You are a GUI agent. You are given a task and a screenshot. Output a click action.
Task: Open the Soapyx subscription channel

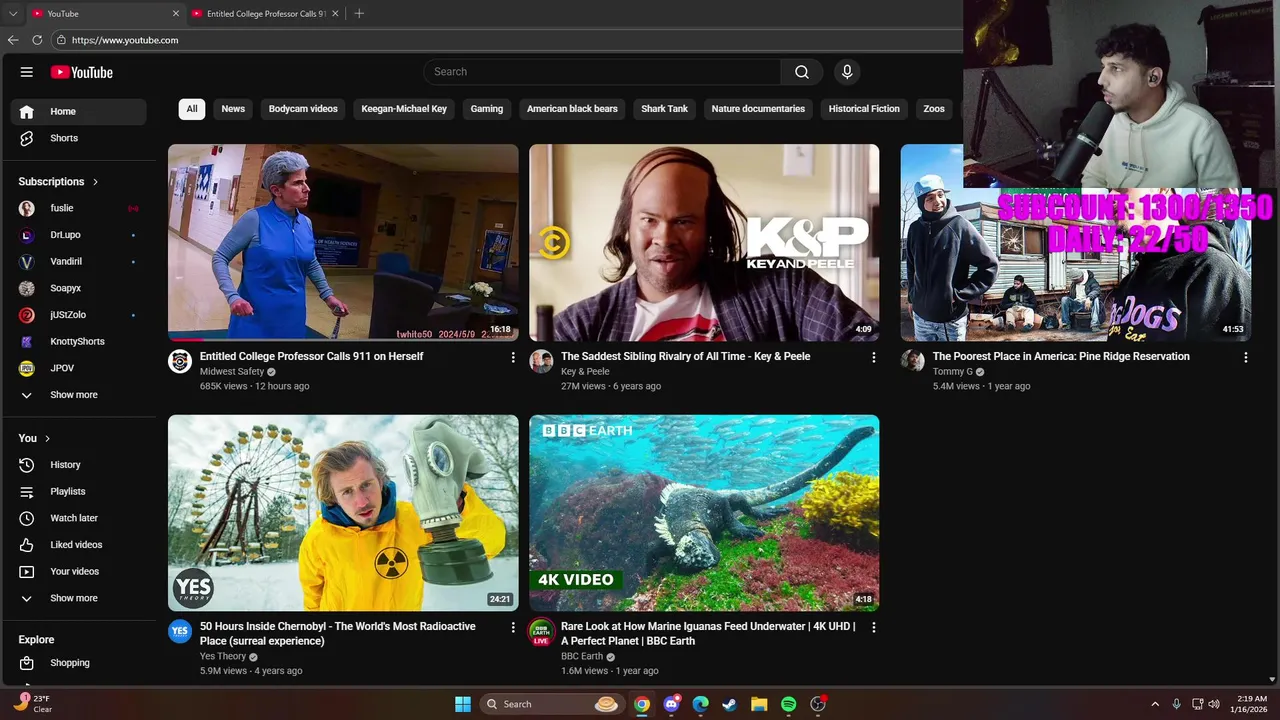pos(78,288)
